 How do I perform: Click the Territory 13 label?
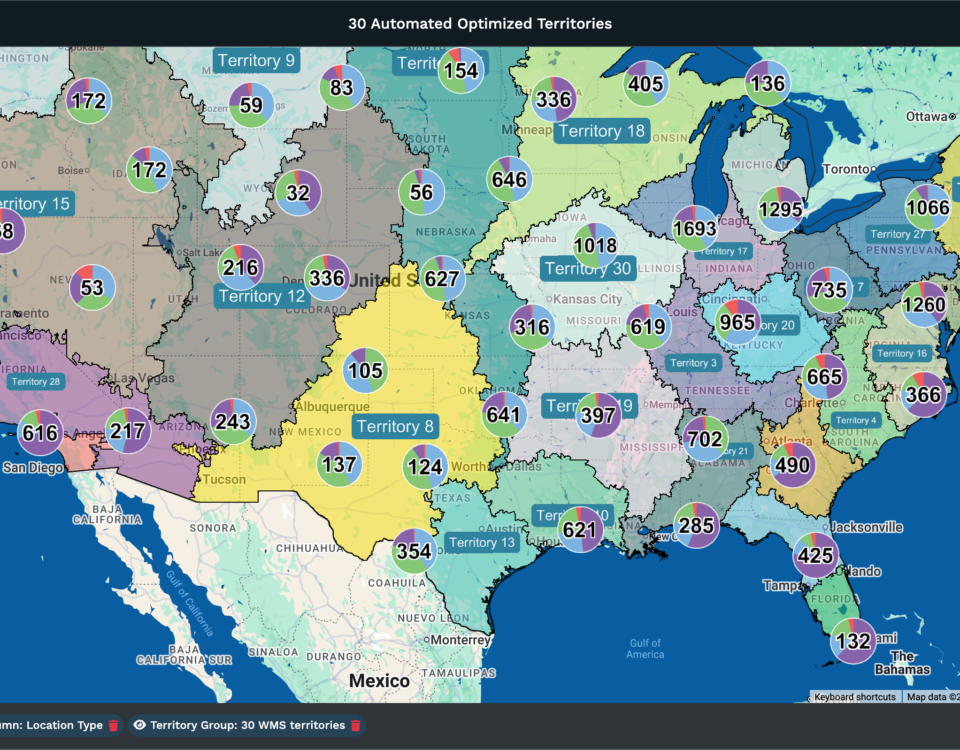coord(484,542)
